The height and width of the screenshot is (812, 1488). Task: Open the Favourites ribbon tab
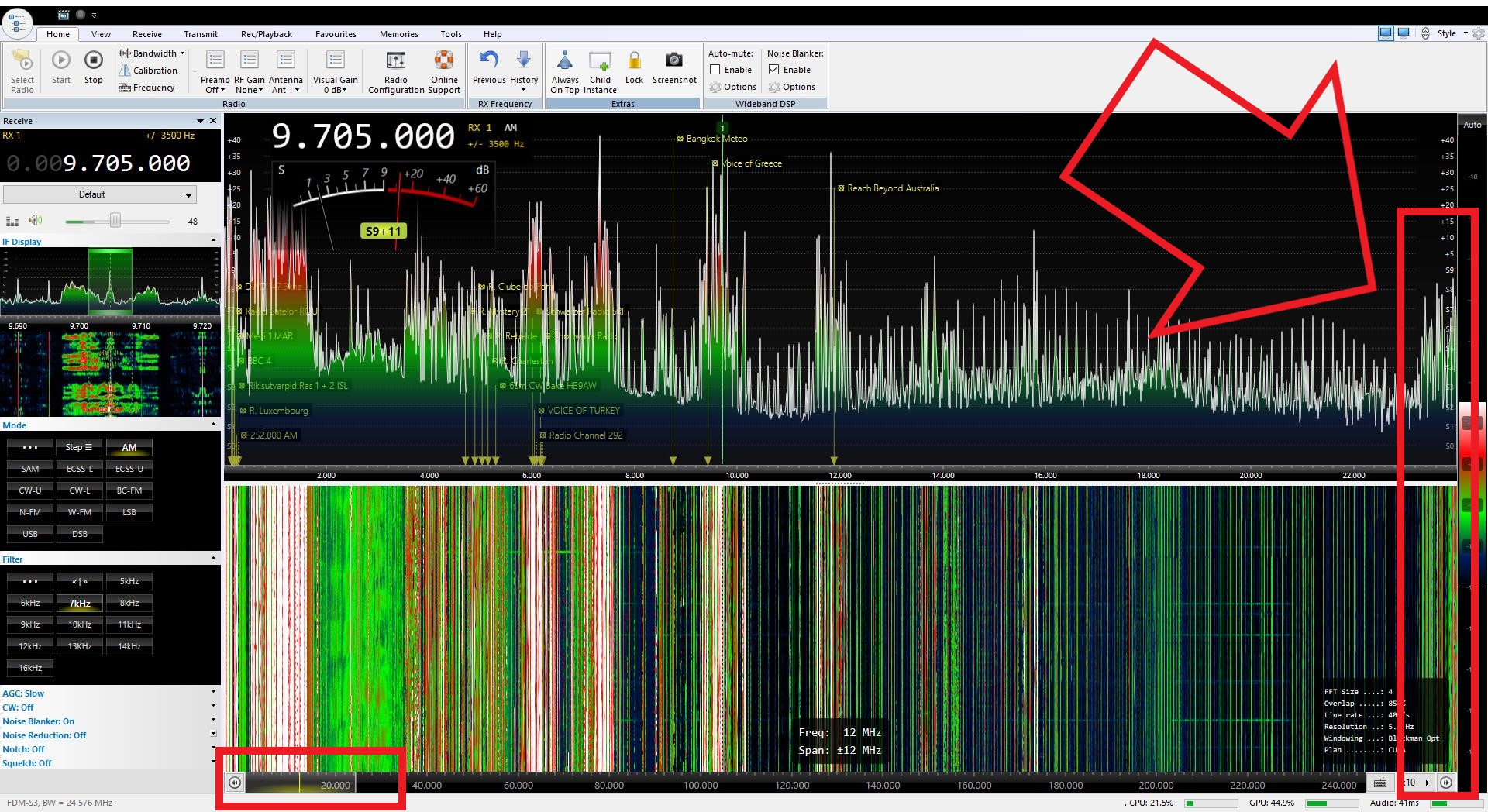(x=336, y=34)
